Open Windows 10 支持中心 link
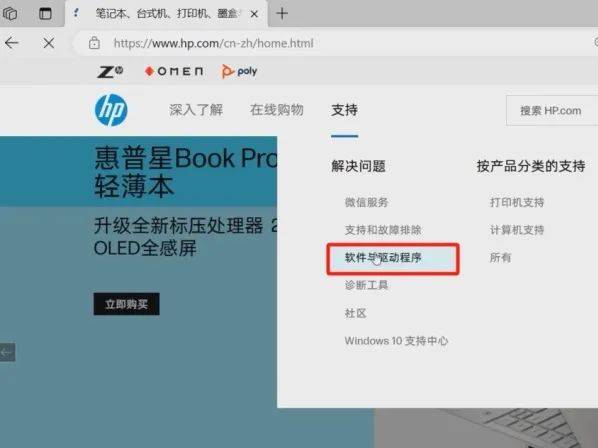598x448 pixels. [x=396, y=340]
